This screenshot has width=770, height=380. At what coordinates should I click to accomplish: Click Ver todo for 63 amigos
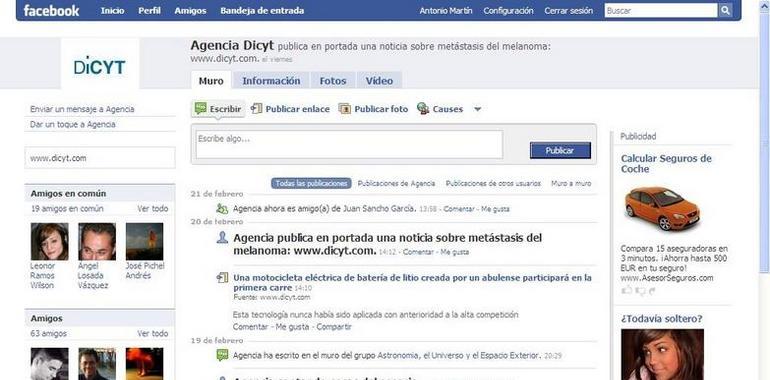pos(153,333)
